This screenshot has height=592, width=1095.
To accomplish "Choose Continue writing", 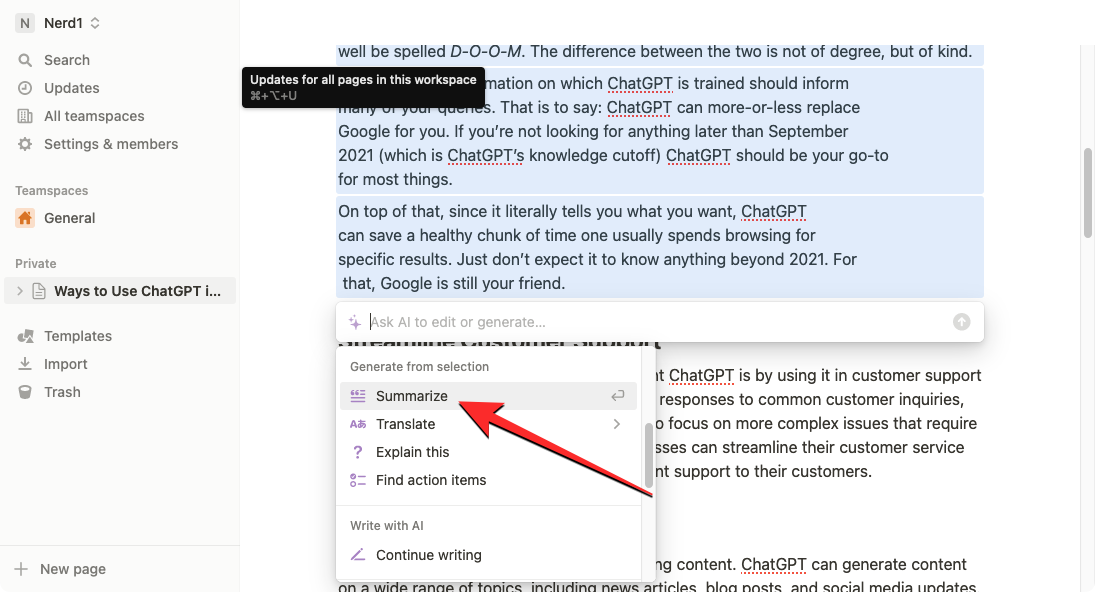I will click(x=428, y=555).
